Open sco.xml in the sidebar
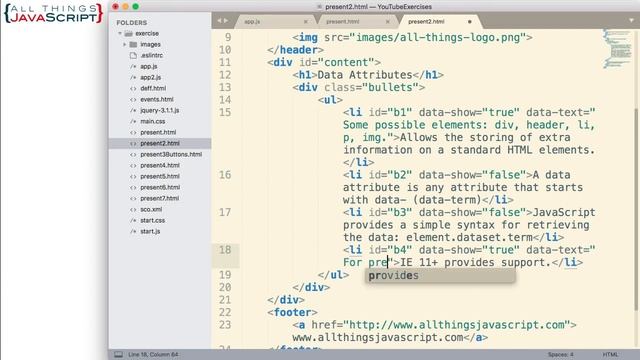Image resolution: width=640 pixels, height=360 pixels. [x=151, y=210]
